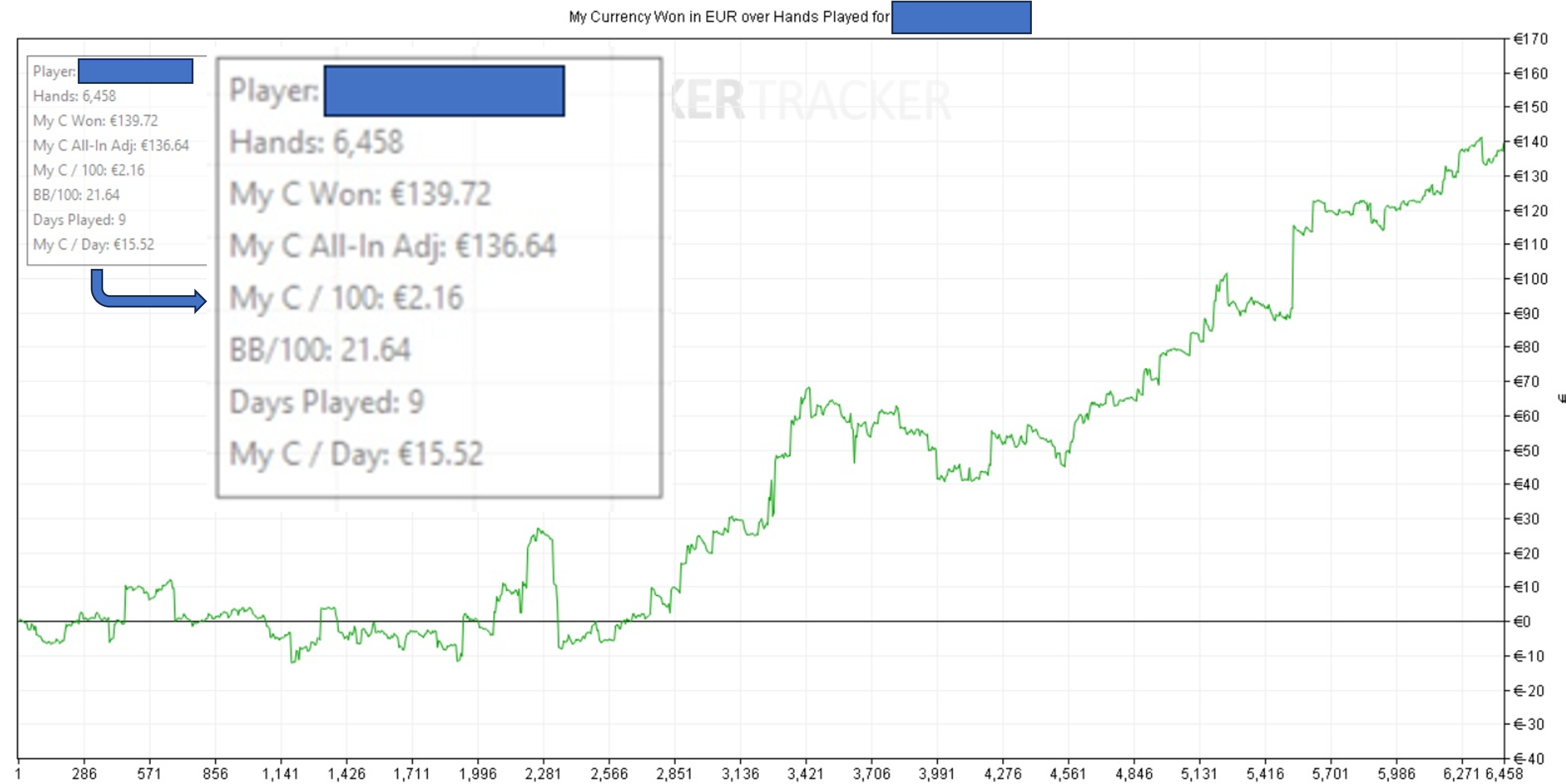Click the €-40 label on the y-axis
The width and height of the screenshot is (1566, 784).
click(x=1528, y=758)
